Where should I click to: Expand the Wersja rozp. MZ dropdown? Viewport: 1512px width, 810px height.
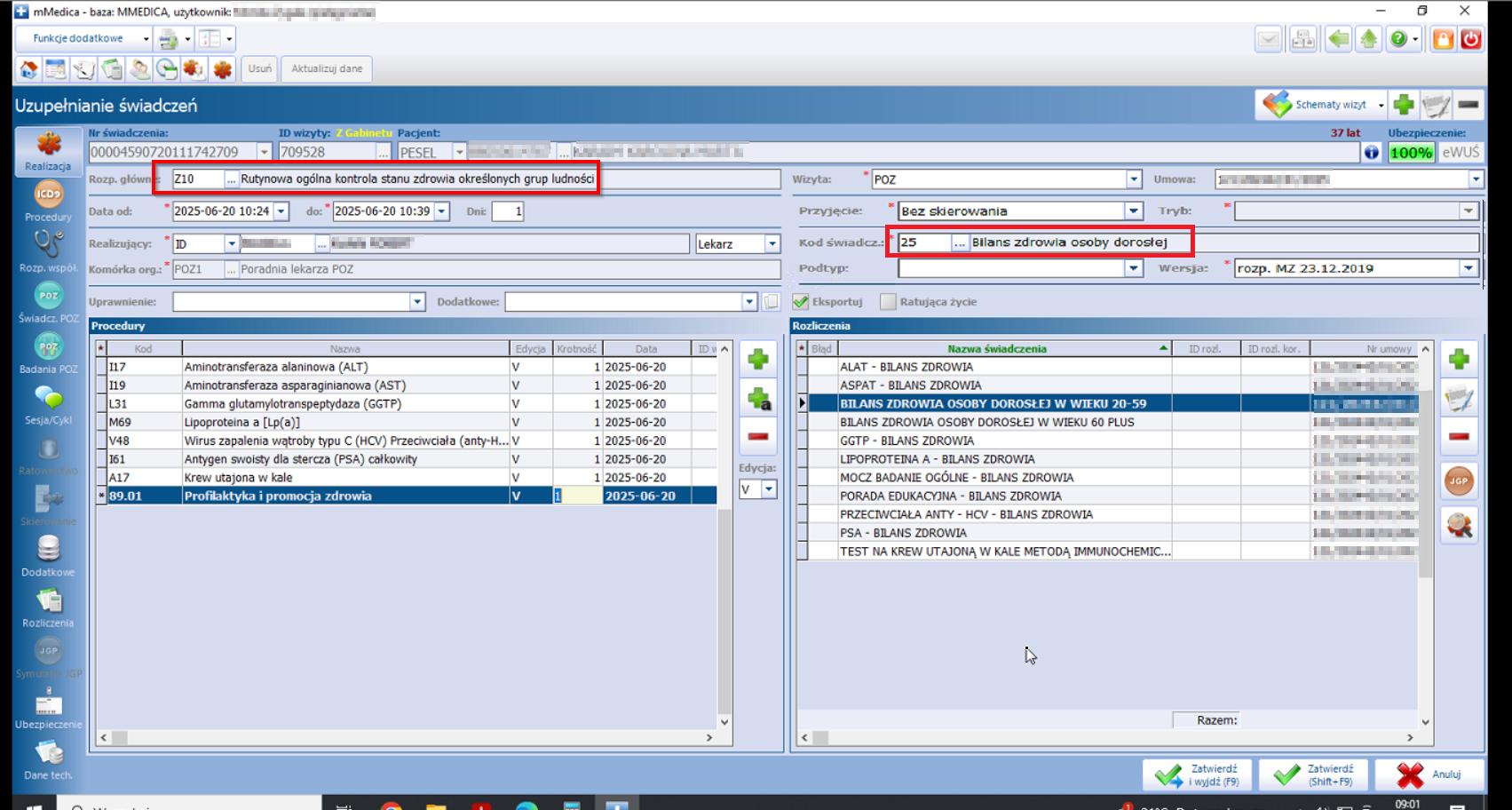1468,268
